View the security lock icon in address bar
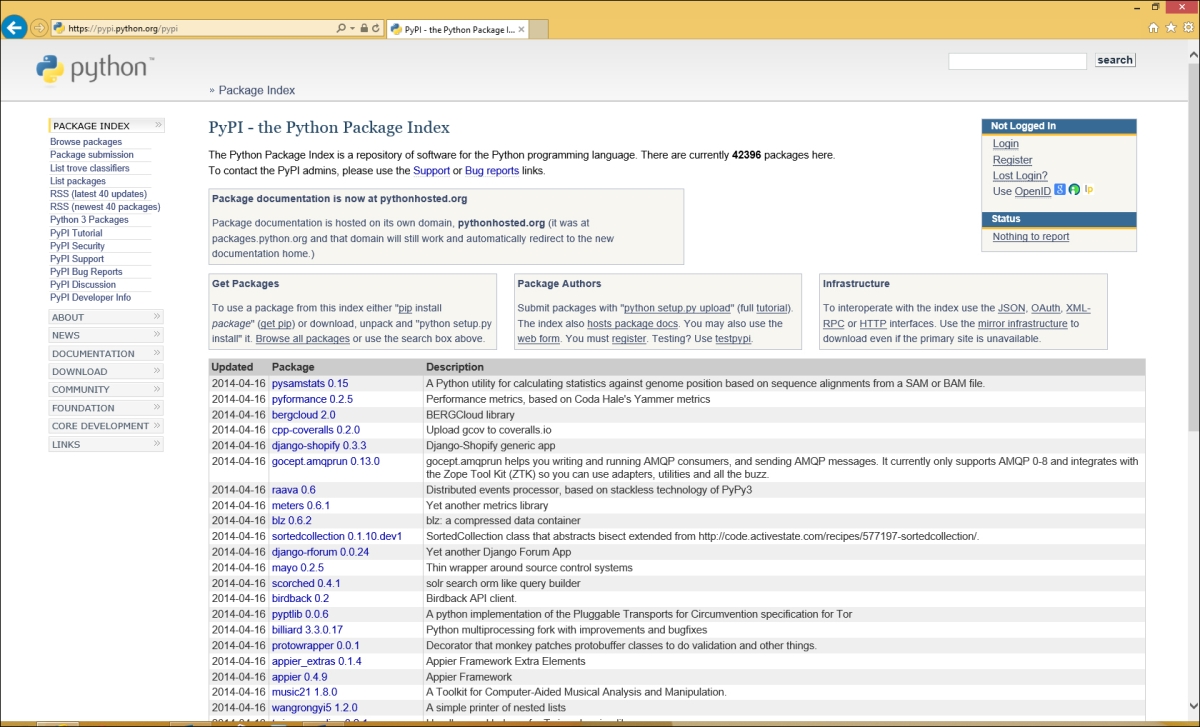1200x727 pixels. tap(364, 29)
